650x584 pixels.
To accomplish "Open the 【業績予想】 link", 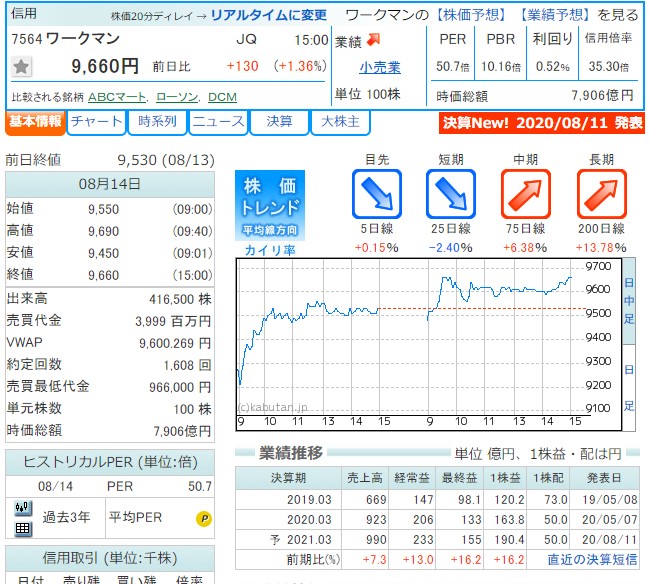I will [x=555, y=15].
